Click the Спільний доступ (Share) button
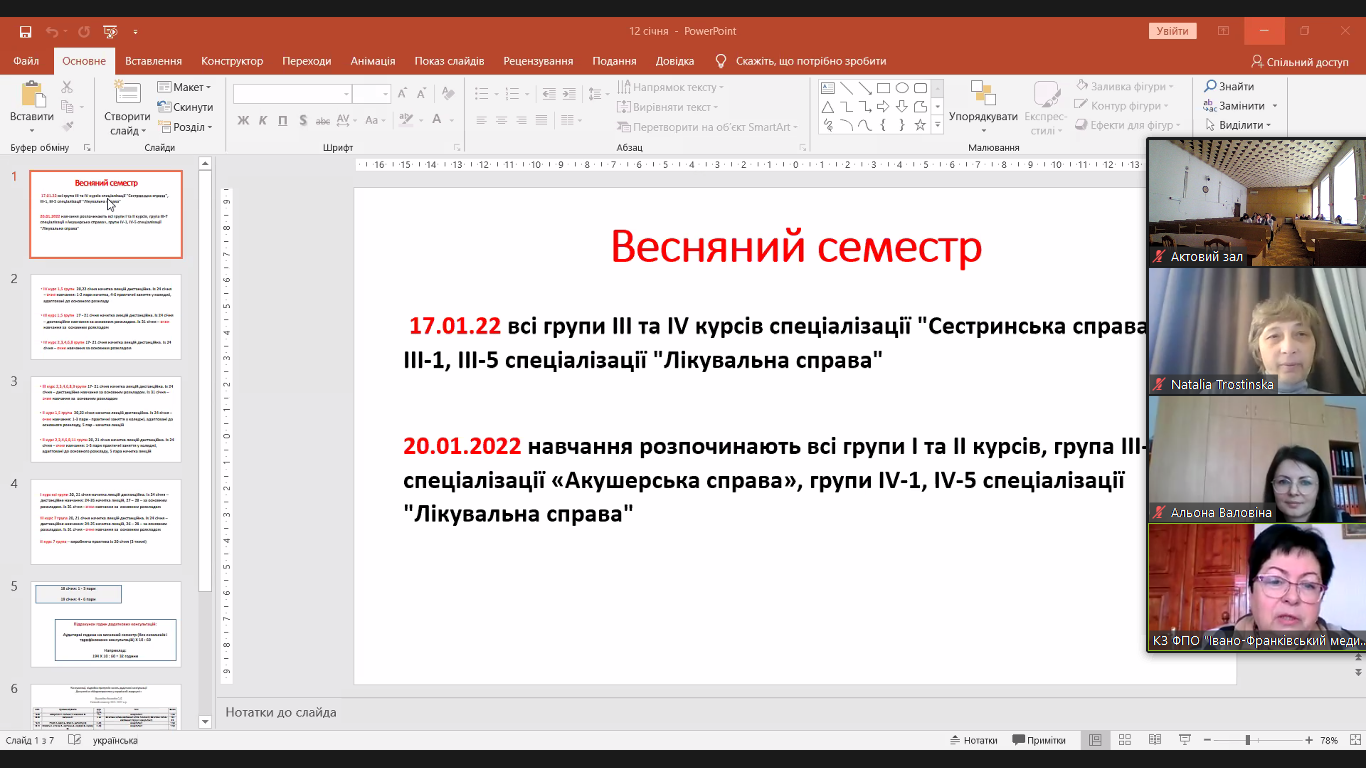The image size is (1366, 768). coord(1300,62)
